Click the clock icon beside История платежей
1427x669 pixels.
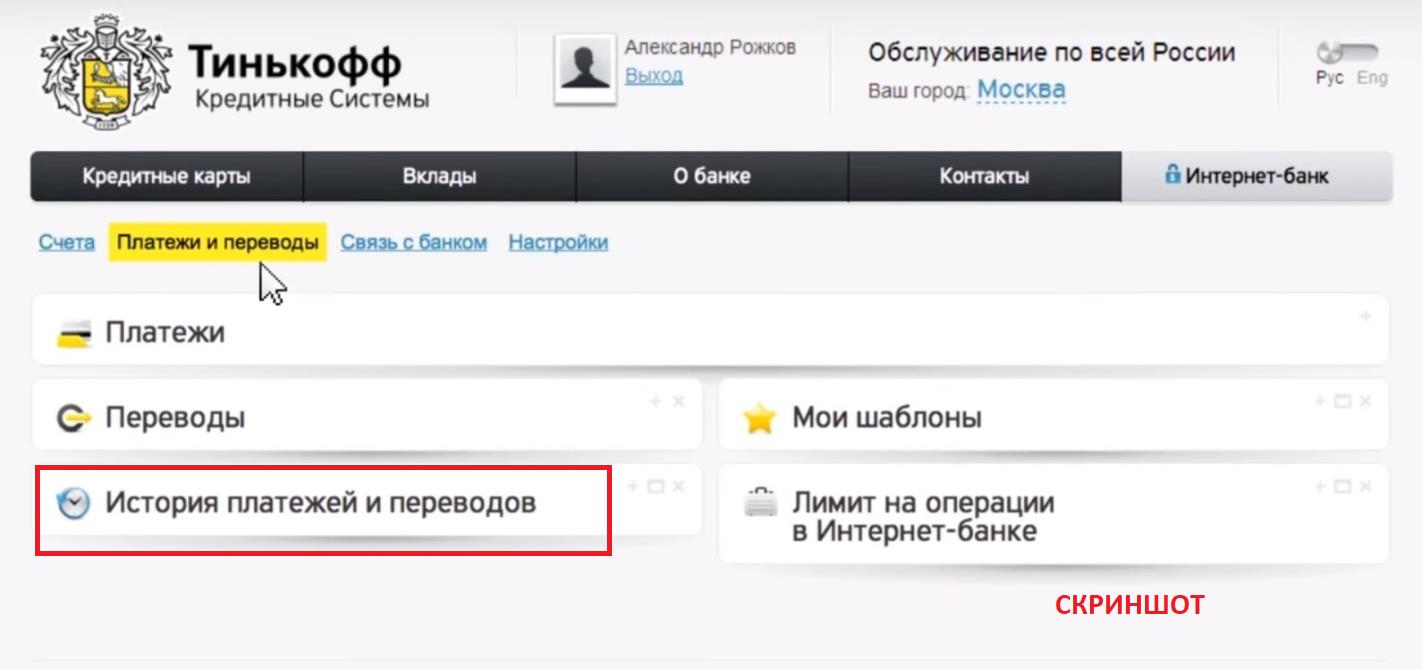coord(73,503)
